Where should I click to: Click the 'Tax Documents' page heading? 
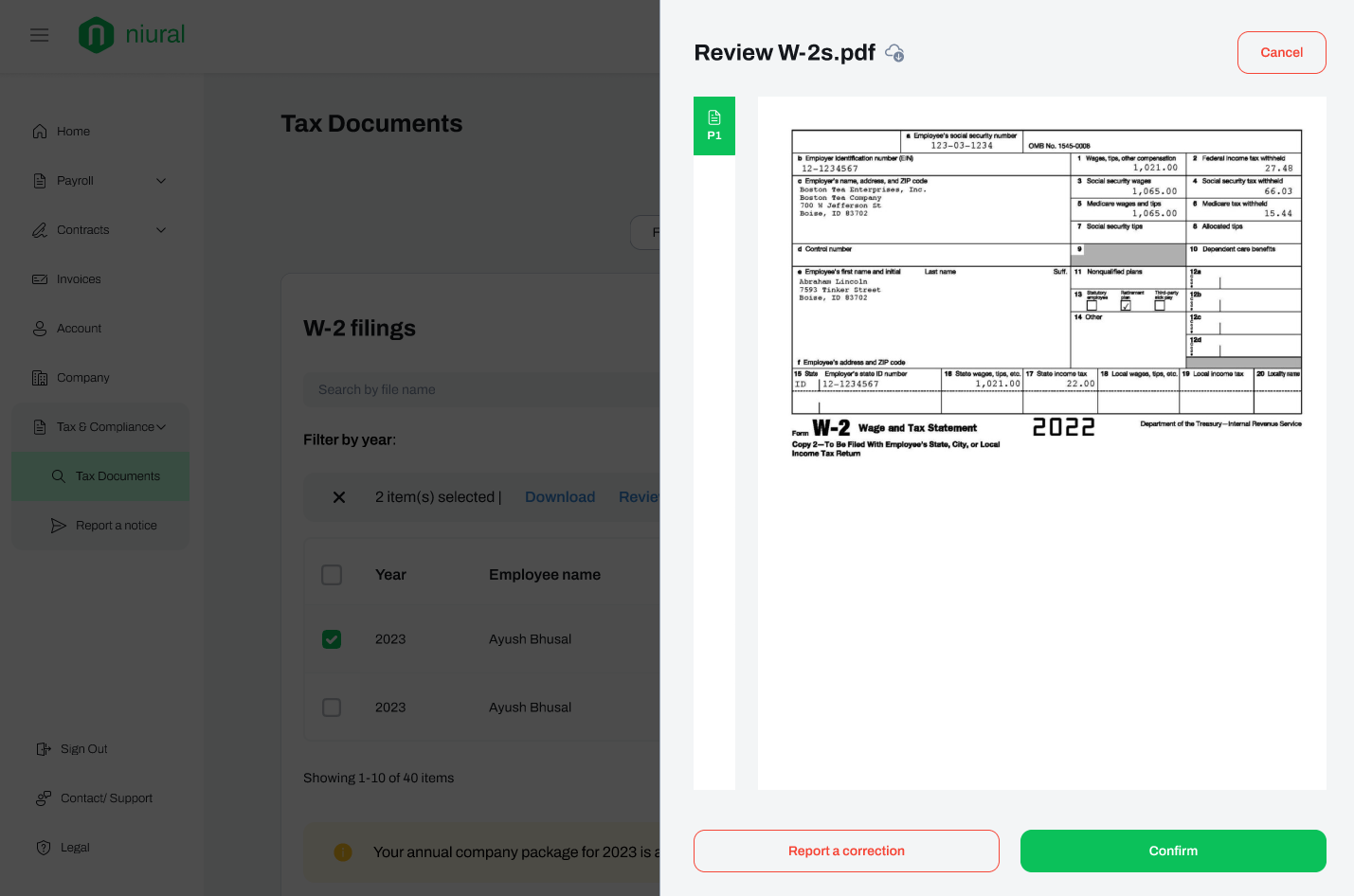point(371,124)
